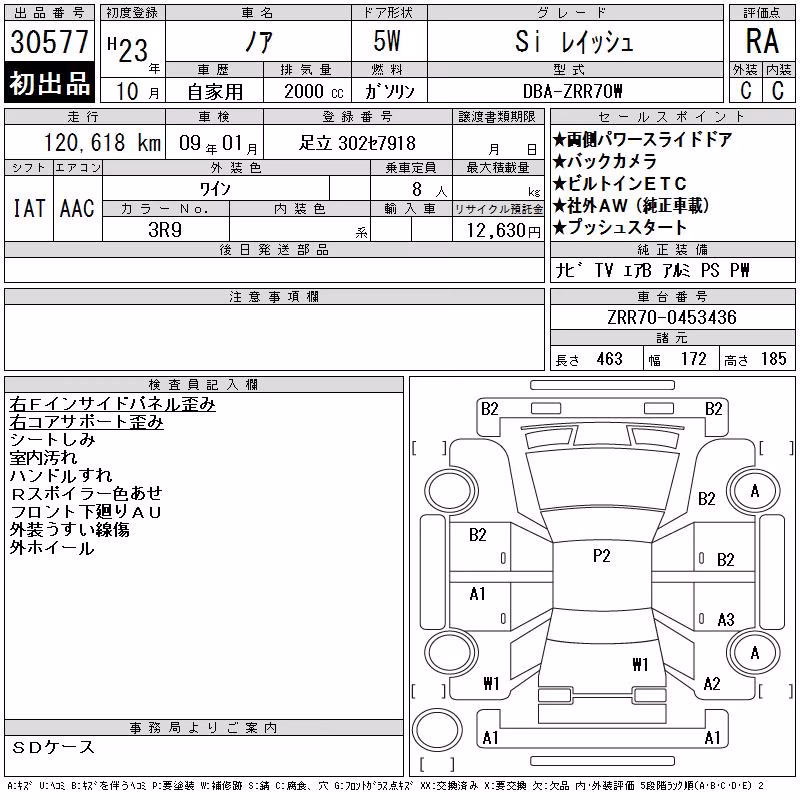Click the registration number 足立 302せ7918

pos(357,143)
